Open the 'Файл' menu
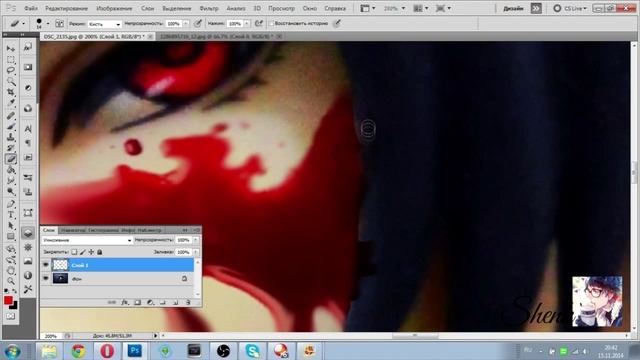 click(x=31, y=8)
